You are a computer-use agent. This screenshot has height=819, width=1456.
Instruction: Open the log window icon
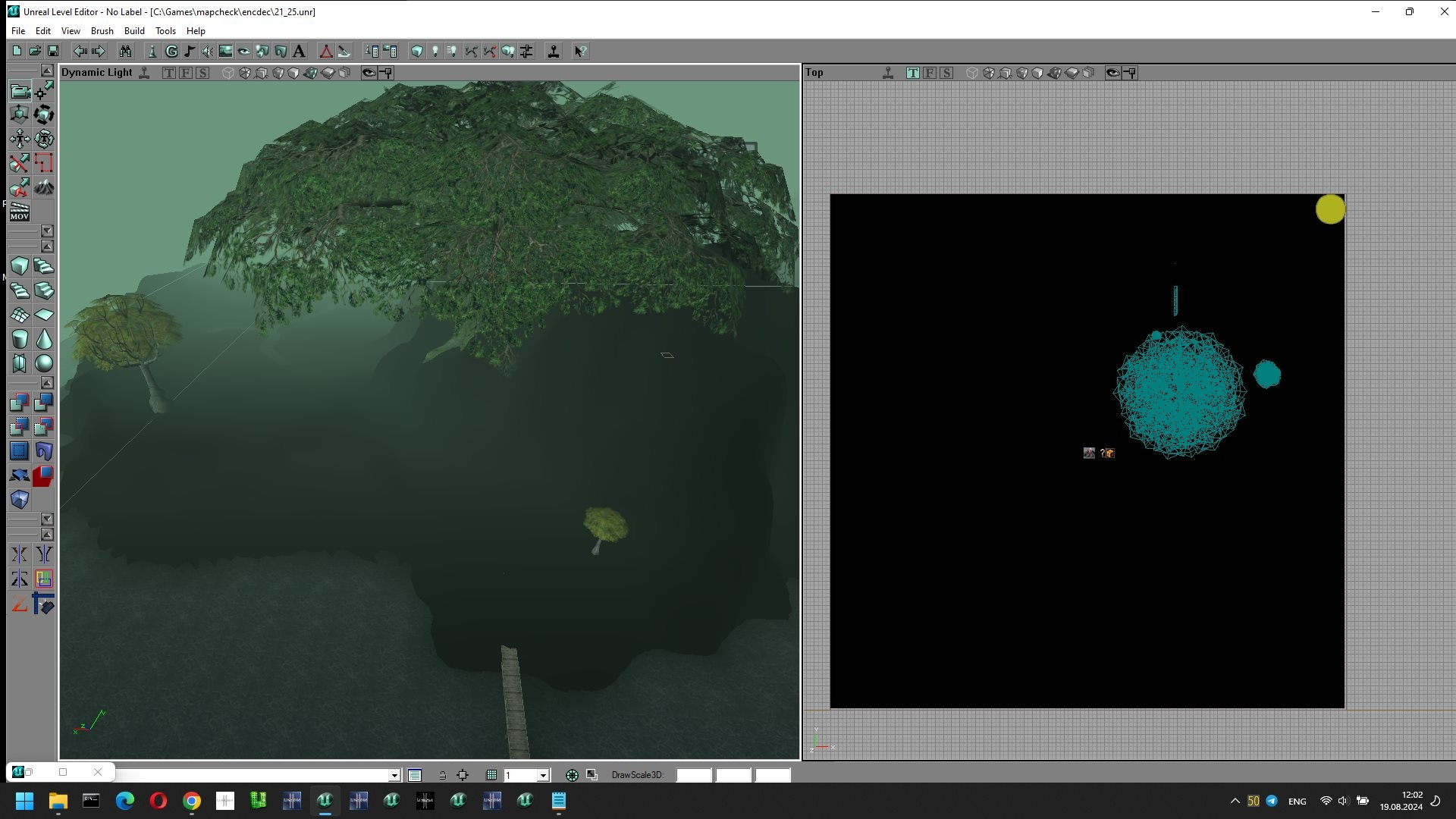pos(414,775)
